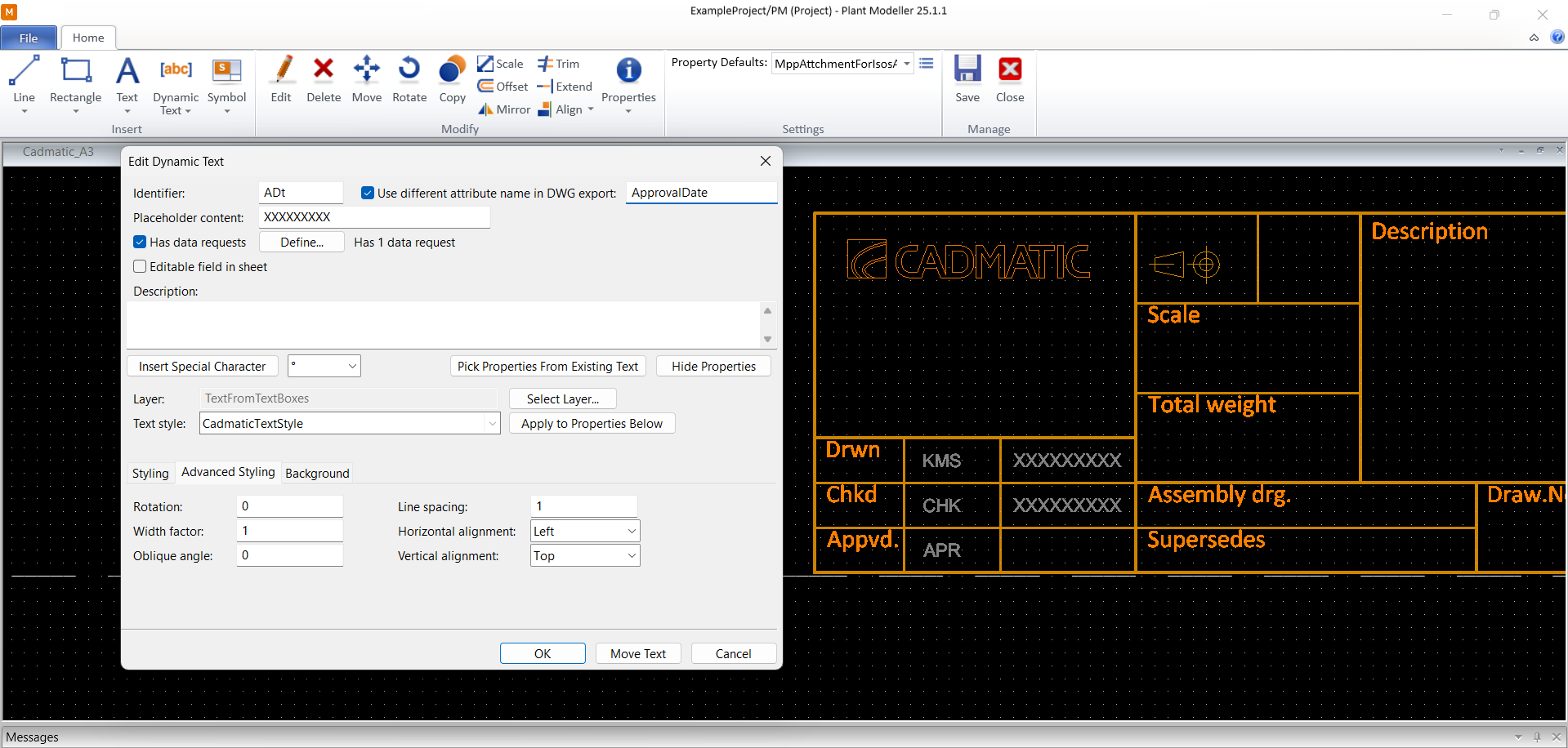Click the Width factor field
Viewport: 1568px width, 748px height.
(x=290, y=531)
